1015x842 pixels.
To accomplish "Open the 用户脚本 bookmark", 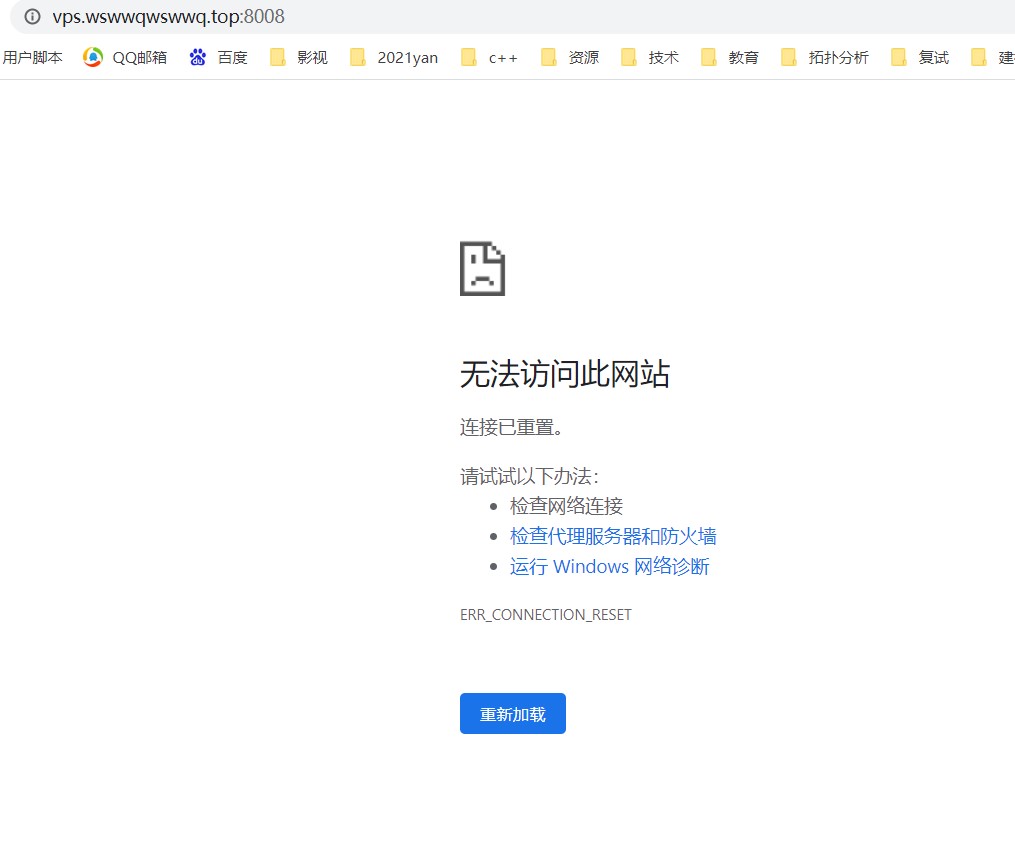I will [x=34, y=57].
